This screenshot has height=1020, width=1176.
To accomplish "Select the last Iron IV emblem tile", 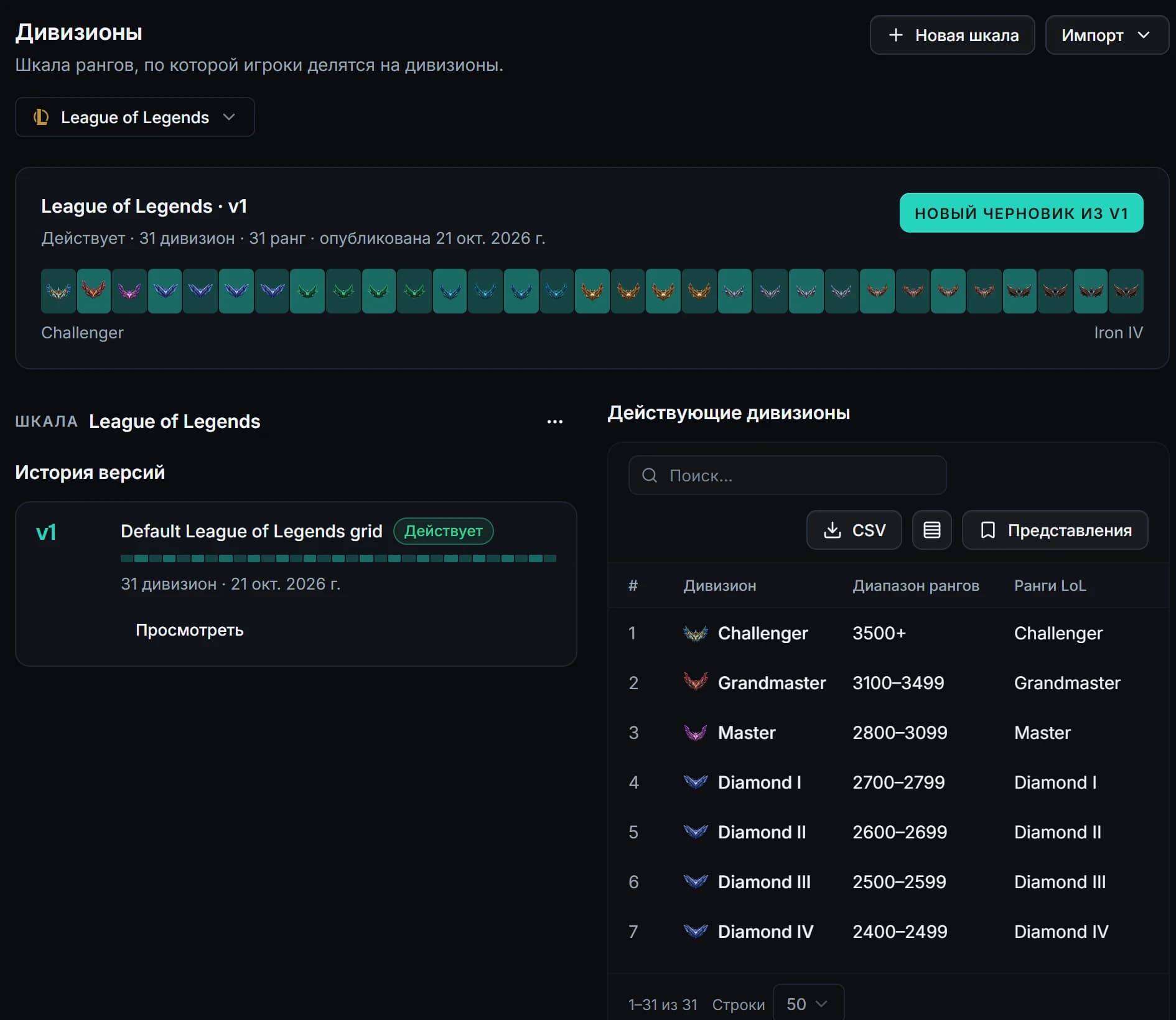I will coord(1126,291).
